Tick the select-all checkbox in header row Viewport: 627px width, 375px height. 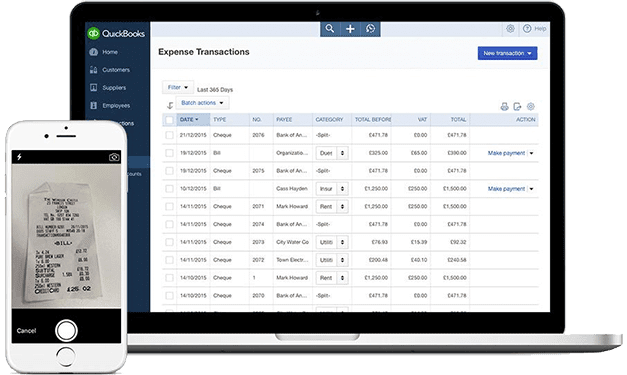pyautogui.click(x=170, y=120)
